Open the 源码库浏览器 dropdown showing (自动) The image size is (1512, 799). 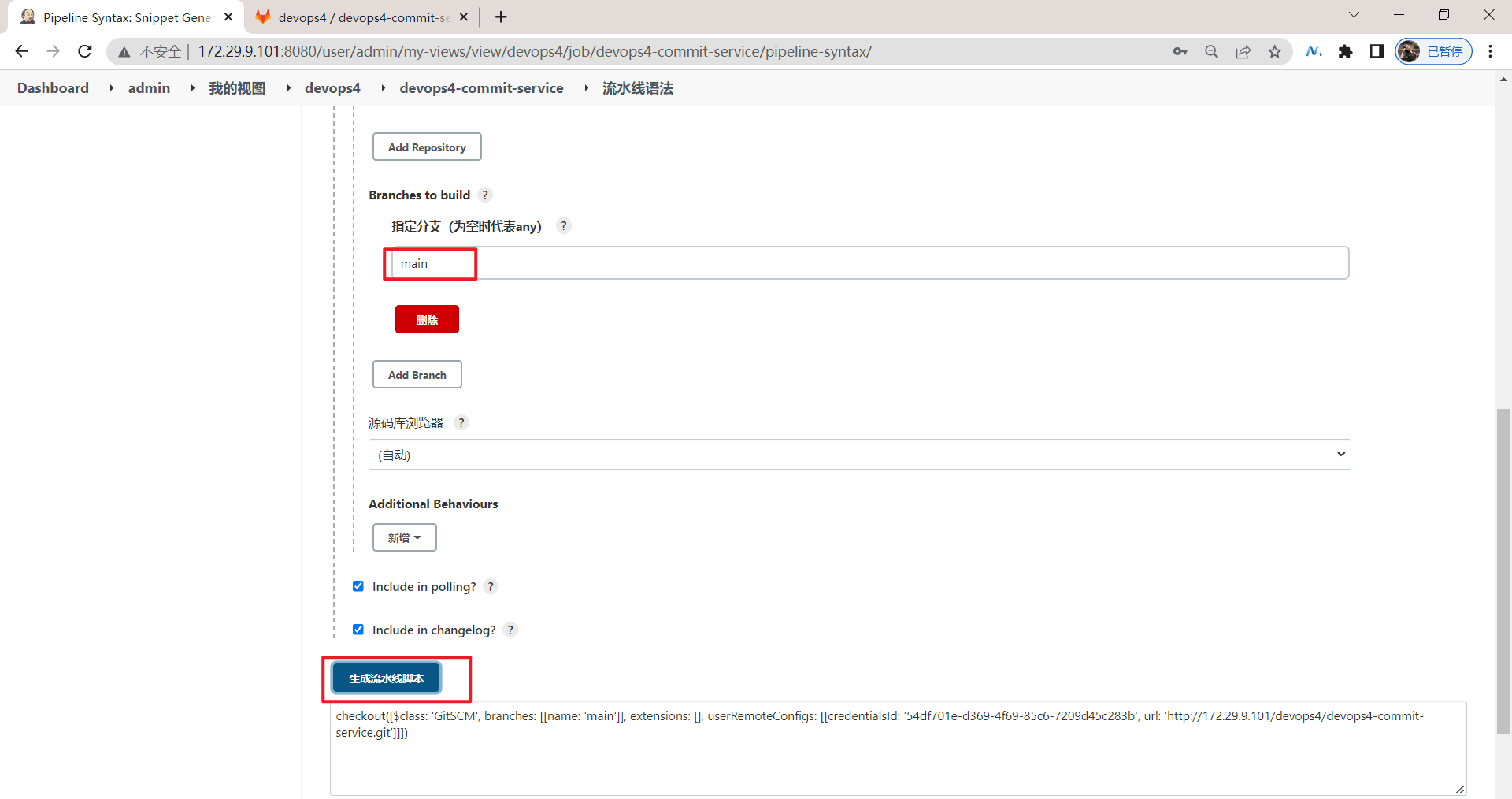pos(859,455)
